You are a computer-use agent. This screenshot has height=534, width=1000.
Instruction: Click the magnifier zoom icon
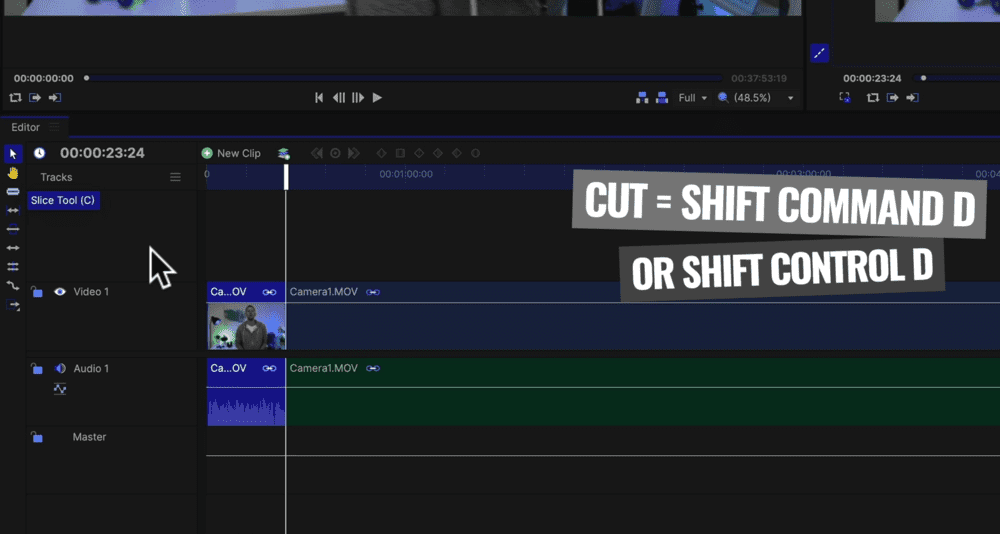point(723,98)
